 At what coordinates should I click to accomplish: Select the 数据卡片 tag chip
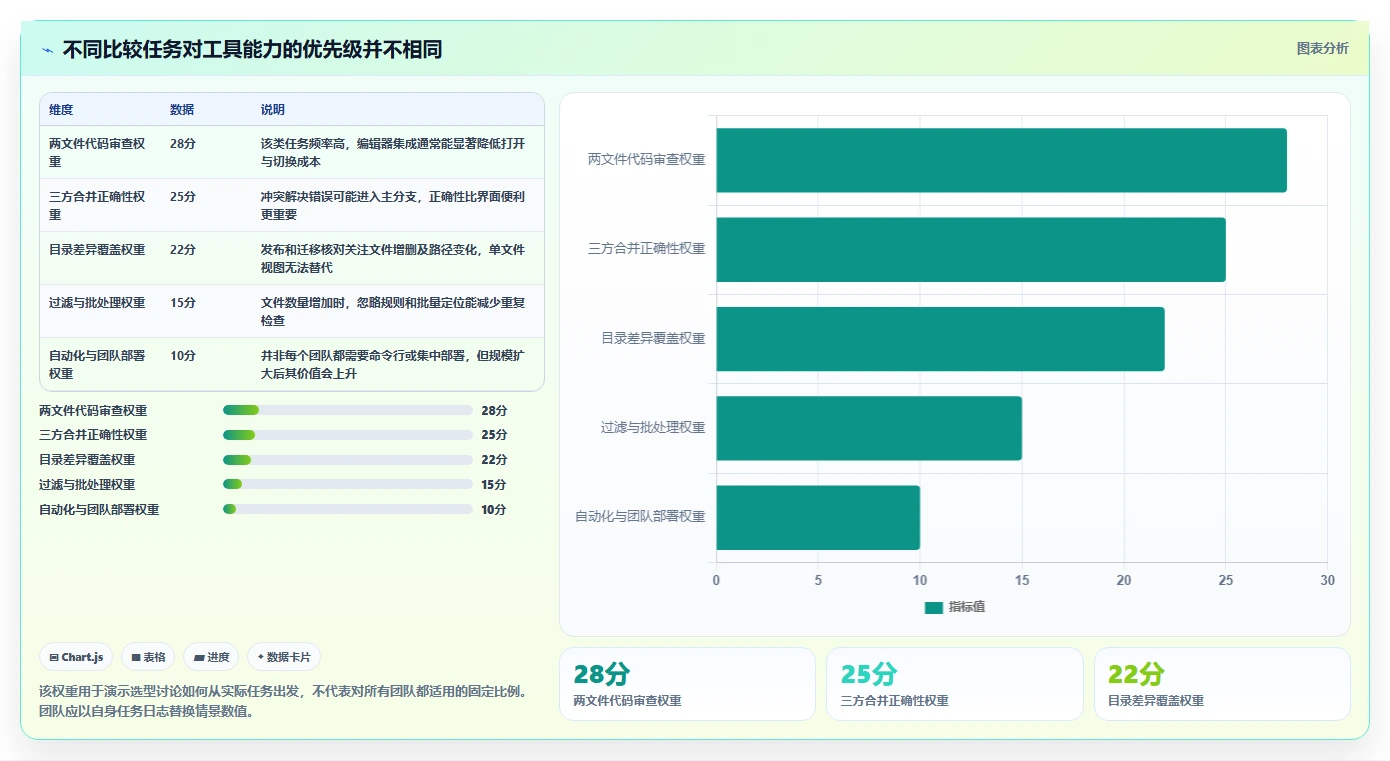pyautogui.click(x=284, y=657)
